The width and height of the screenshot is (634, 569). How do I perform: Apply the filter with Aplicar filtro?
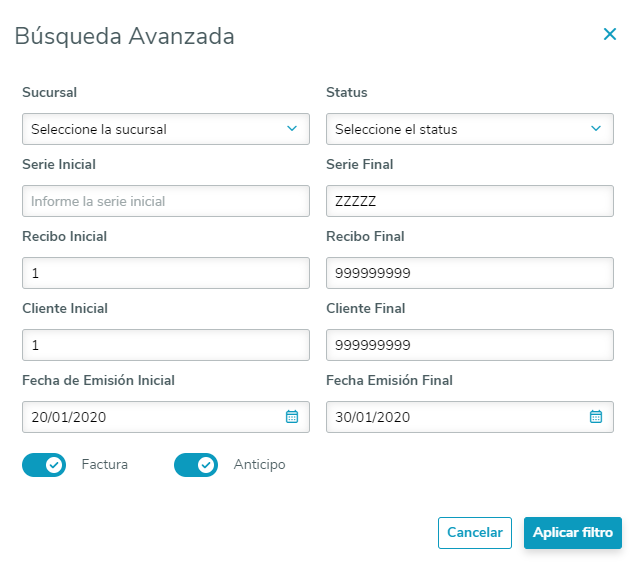point(573,533)
